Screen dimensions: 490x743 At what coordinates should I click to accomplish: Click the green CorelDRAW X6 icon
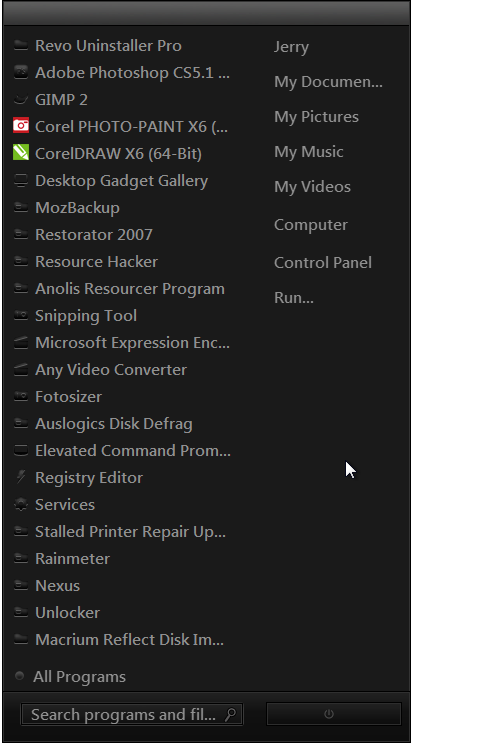click(21, 153)
